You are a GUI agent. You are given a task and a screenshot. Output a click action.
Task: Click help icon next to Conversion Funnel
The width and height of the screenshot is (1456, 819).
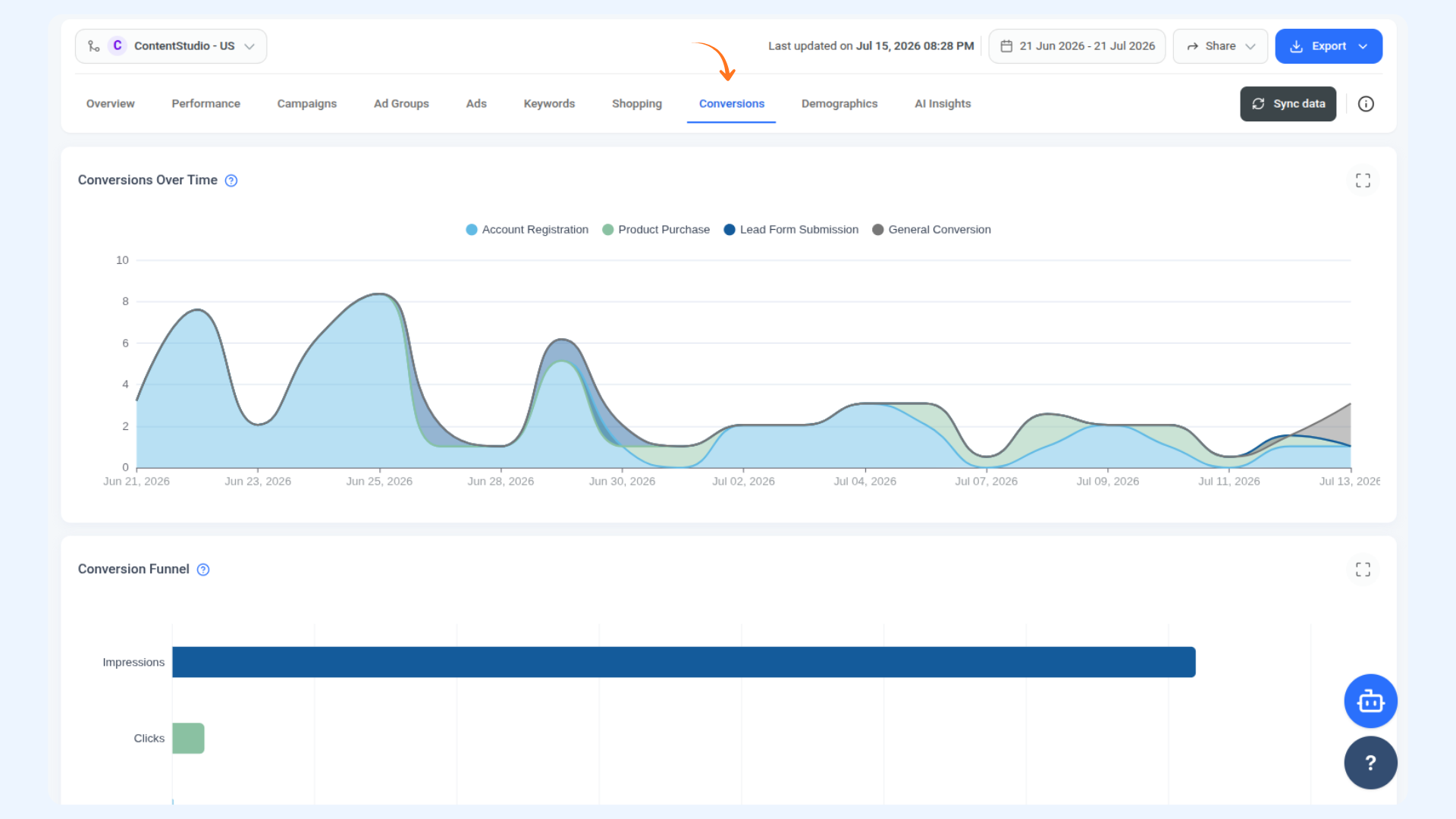(x=203, y=570)
